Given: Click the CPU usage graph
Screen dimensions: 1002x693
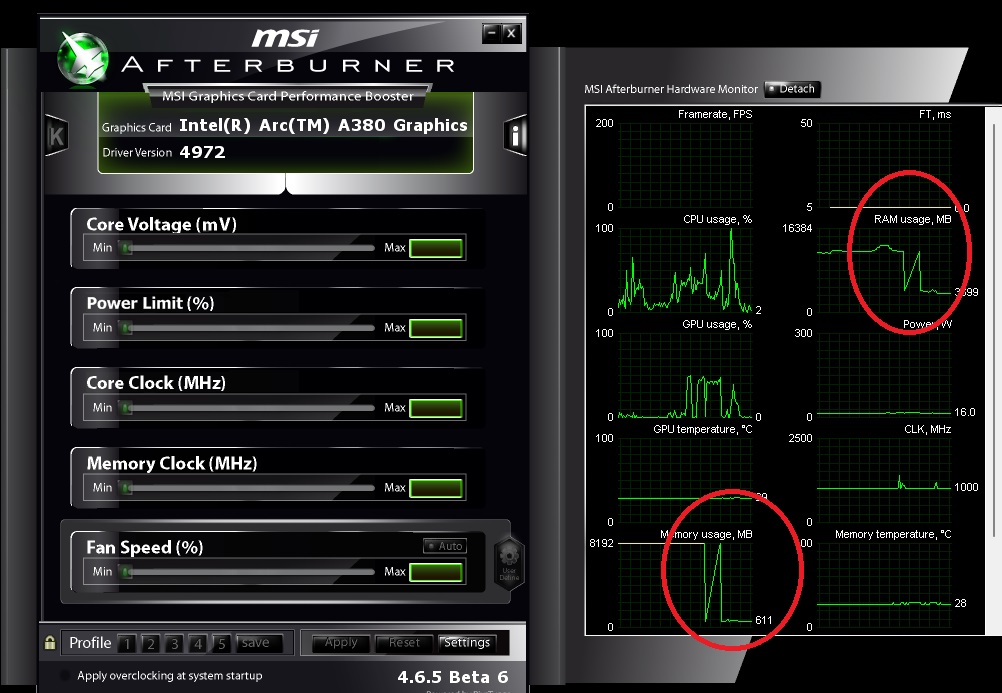Looking at the screenshot, I should [685, 270].
